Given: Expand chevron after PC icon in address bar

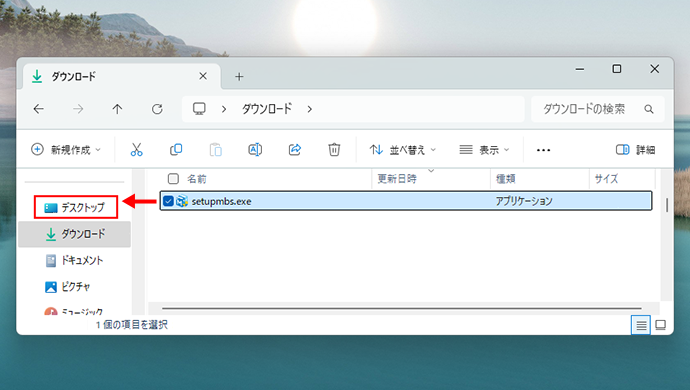Looking at the screenshot, I should [x=224, y=109].
